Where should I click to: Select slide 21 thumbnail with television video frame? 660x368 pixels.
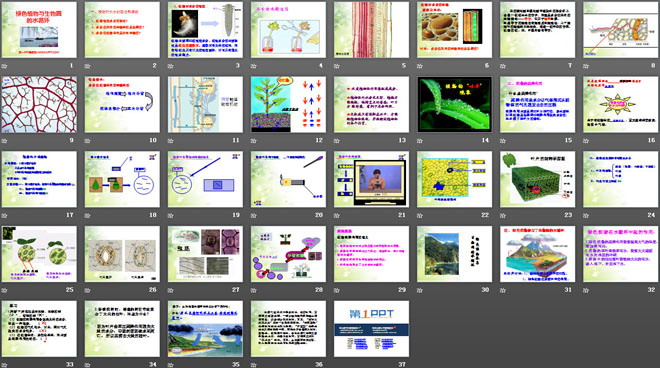click(371, 179)
